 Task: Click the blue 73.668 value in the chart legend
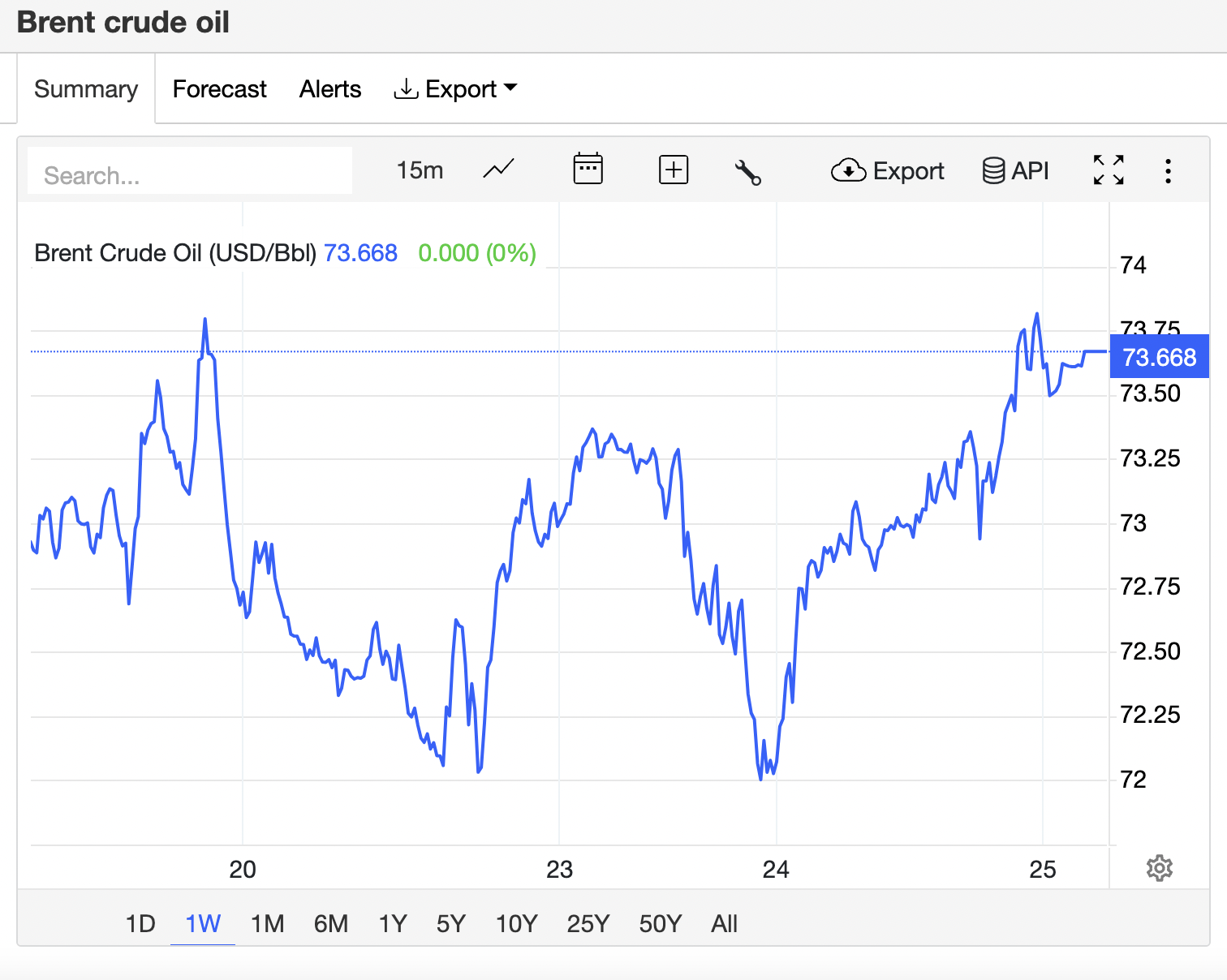(x=361, y=253)
